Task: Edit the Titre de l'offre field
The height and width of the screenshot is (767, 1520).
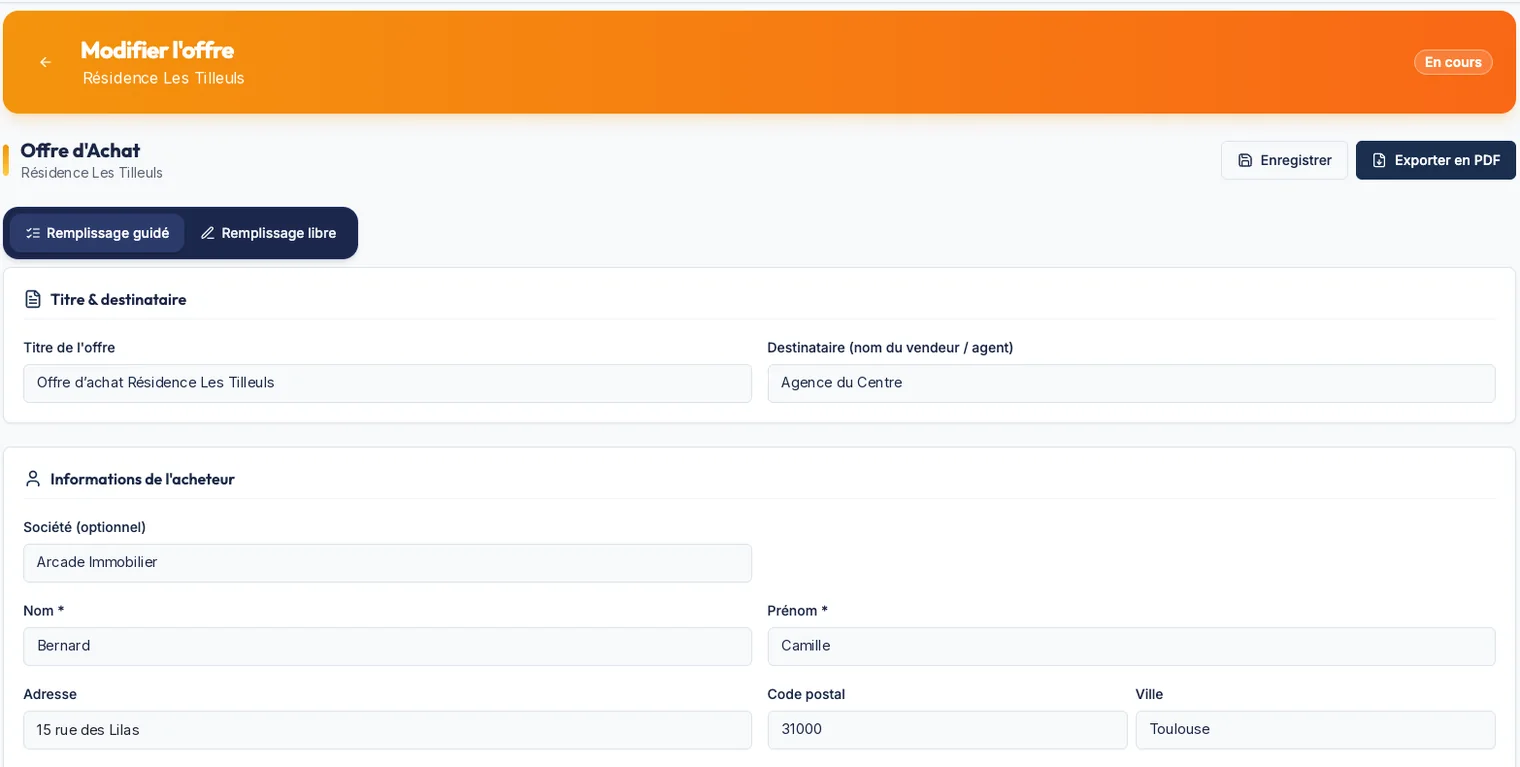Action: click(387, 383)
